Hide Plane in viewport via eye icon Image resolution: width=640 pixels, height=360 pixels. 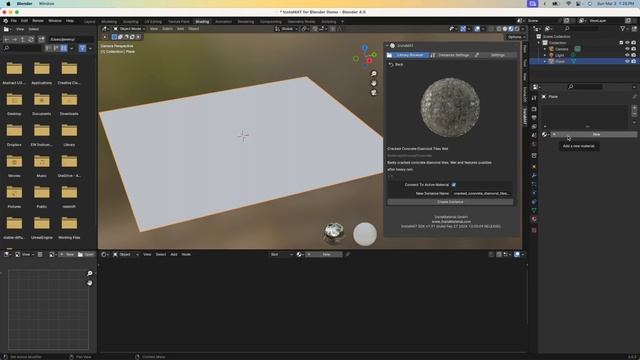pos(627,61)
